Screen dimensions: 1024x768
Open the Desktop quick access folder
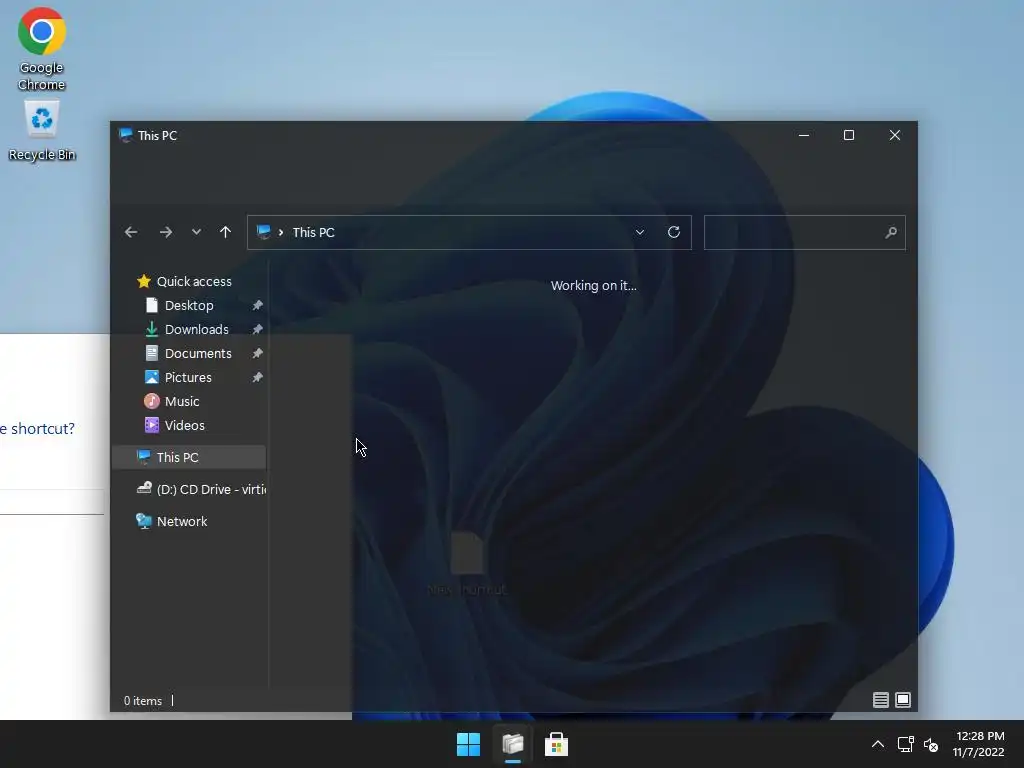[189, 306]
